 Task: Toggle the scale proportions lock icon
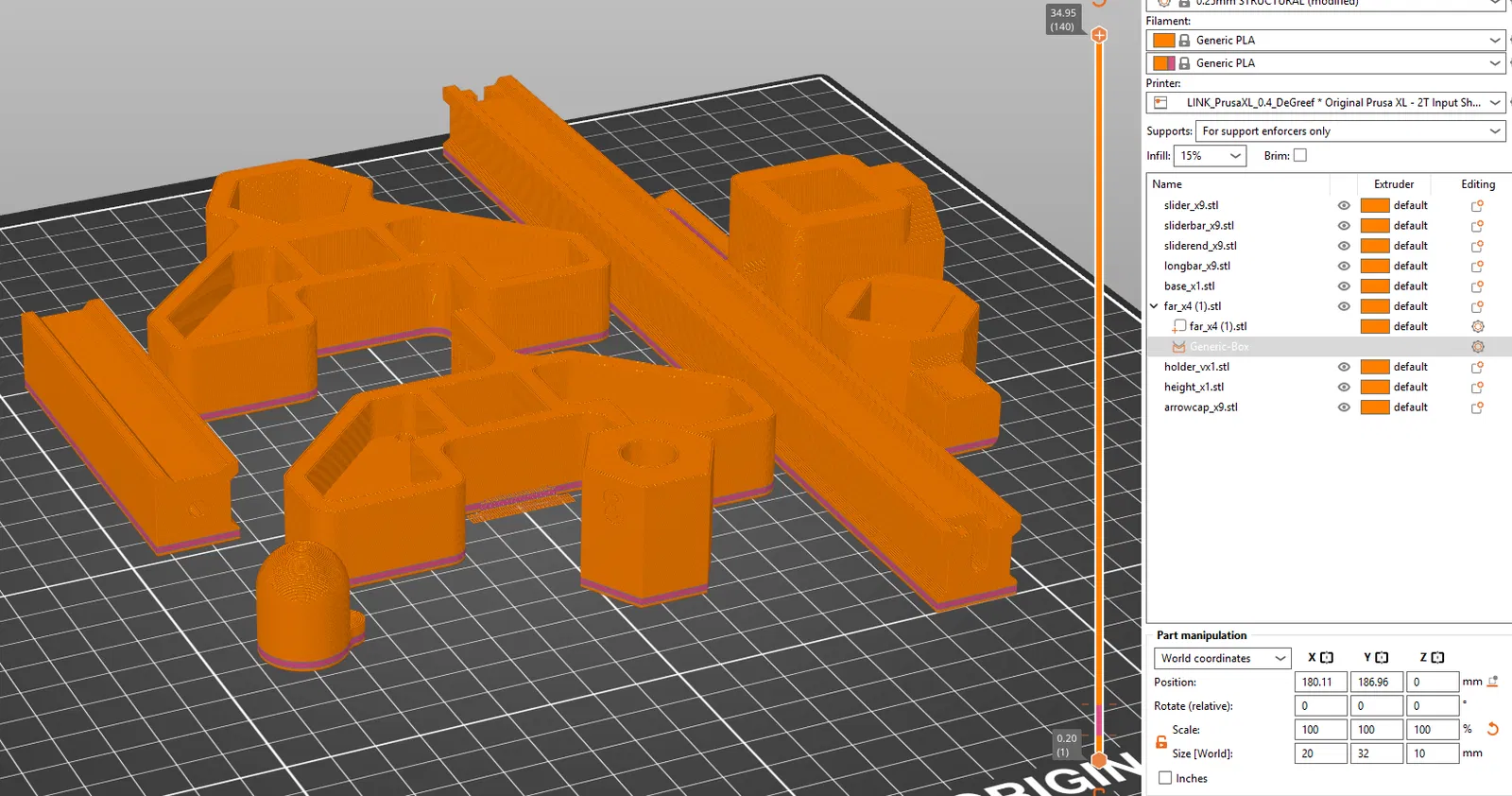(x=1161, y=742)
